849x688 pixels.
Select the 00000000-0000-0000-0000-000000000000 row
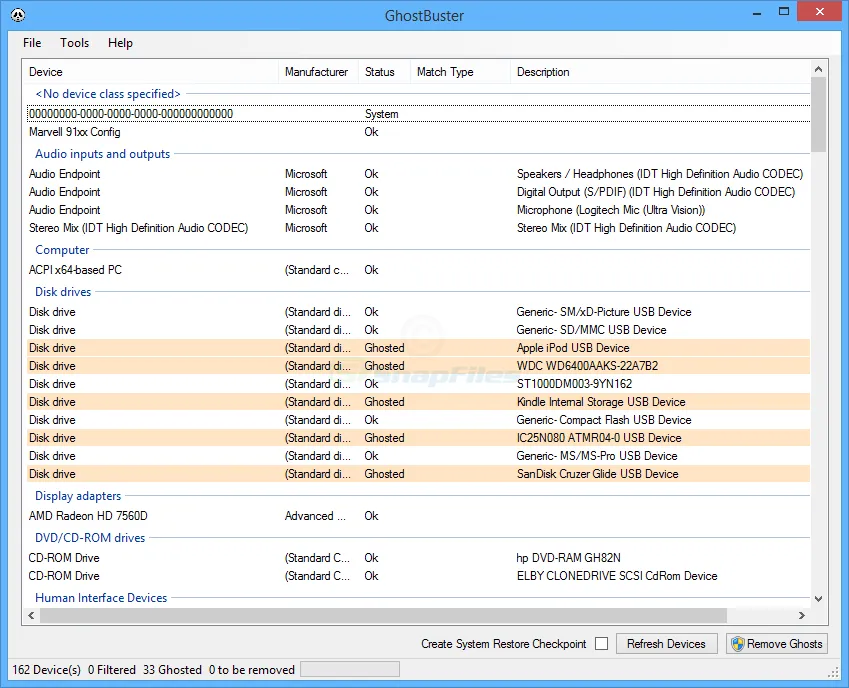click(x=419, y=114)
